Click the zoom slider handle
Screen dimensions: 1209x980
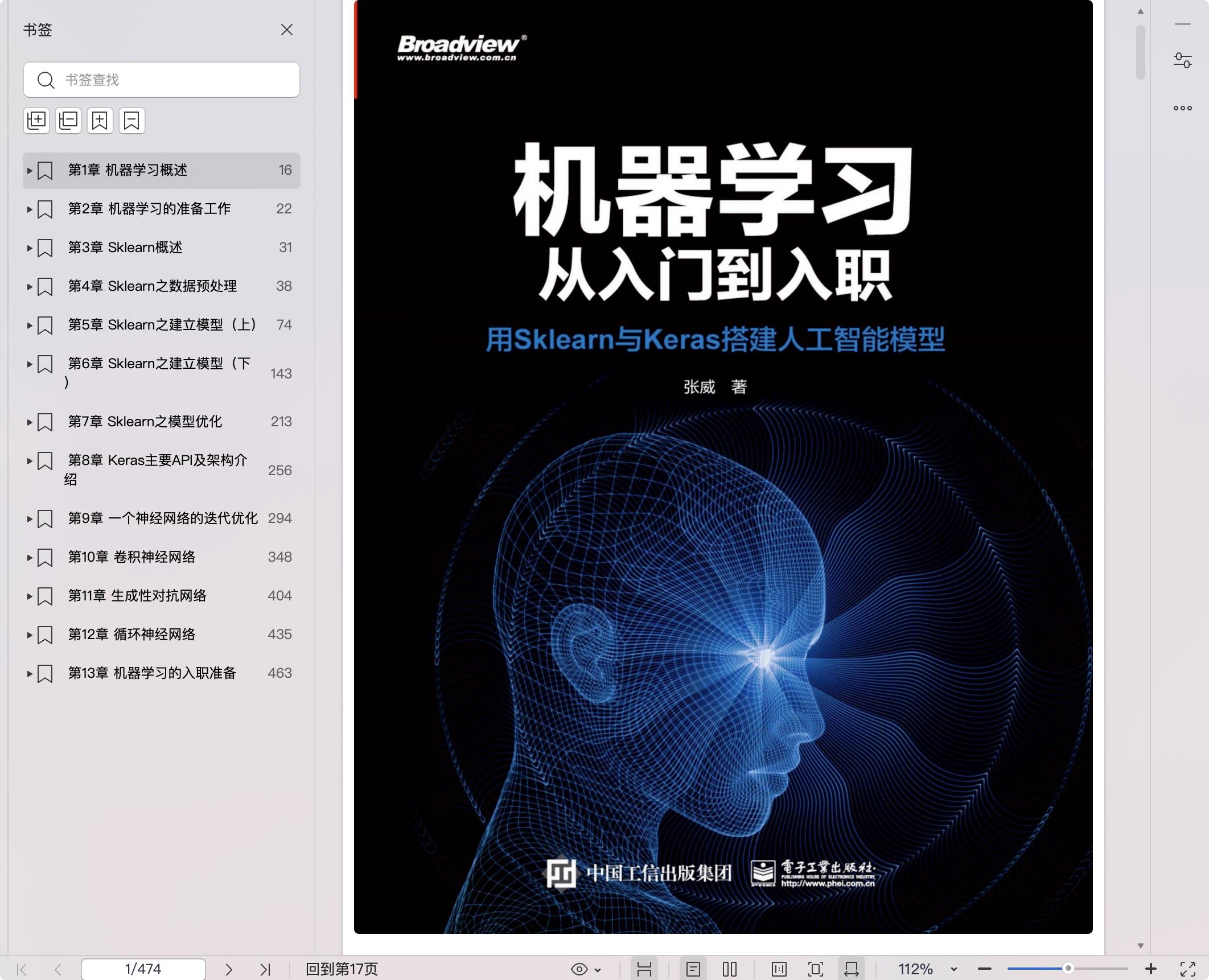pyautogui.click(x=1068, y=968)
